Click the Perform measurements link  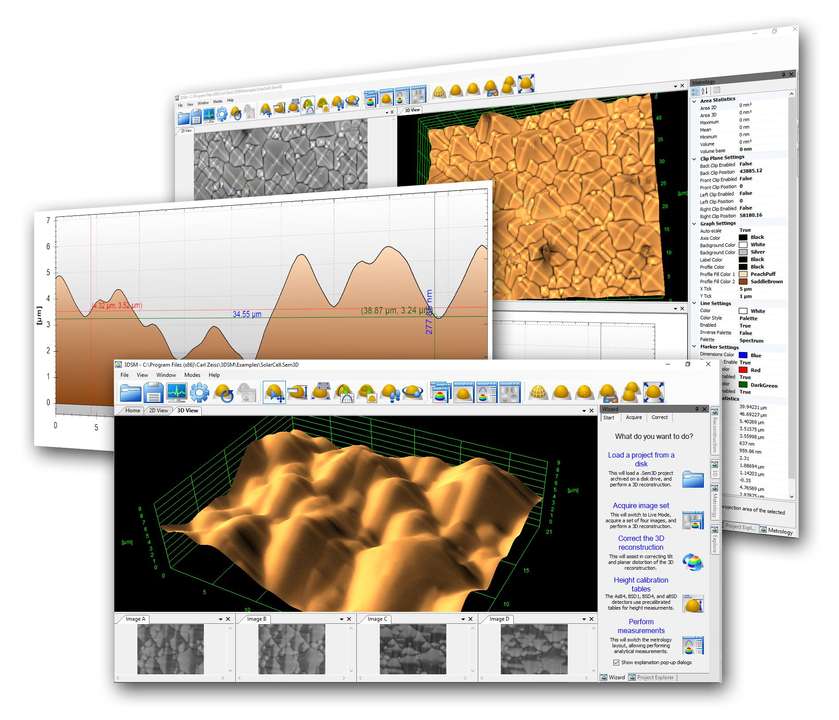click(x=641, y=626)
